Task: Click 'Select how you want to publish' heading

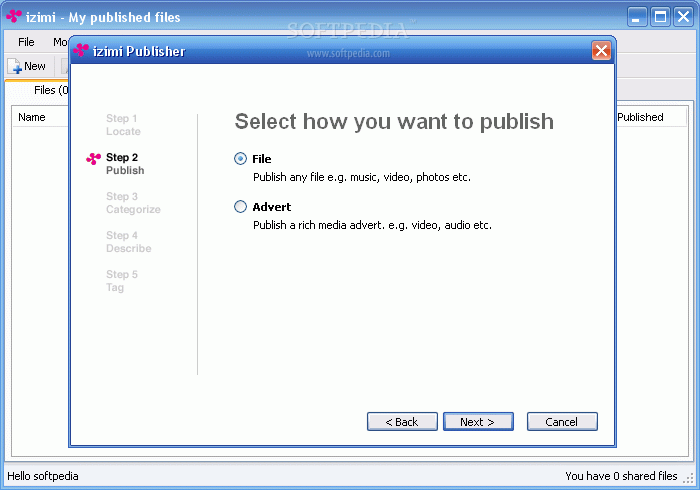Action: [394, 121]
